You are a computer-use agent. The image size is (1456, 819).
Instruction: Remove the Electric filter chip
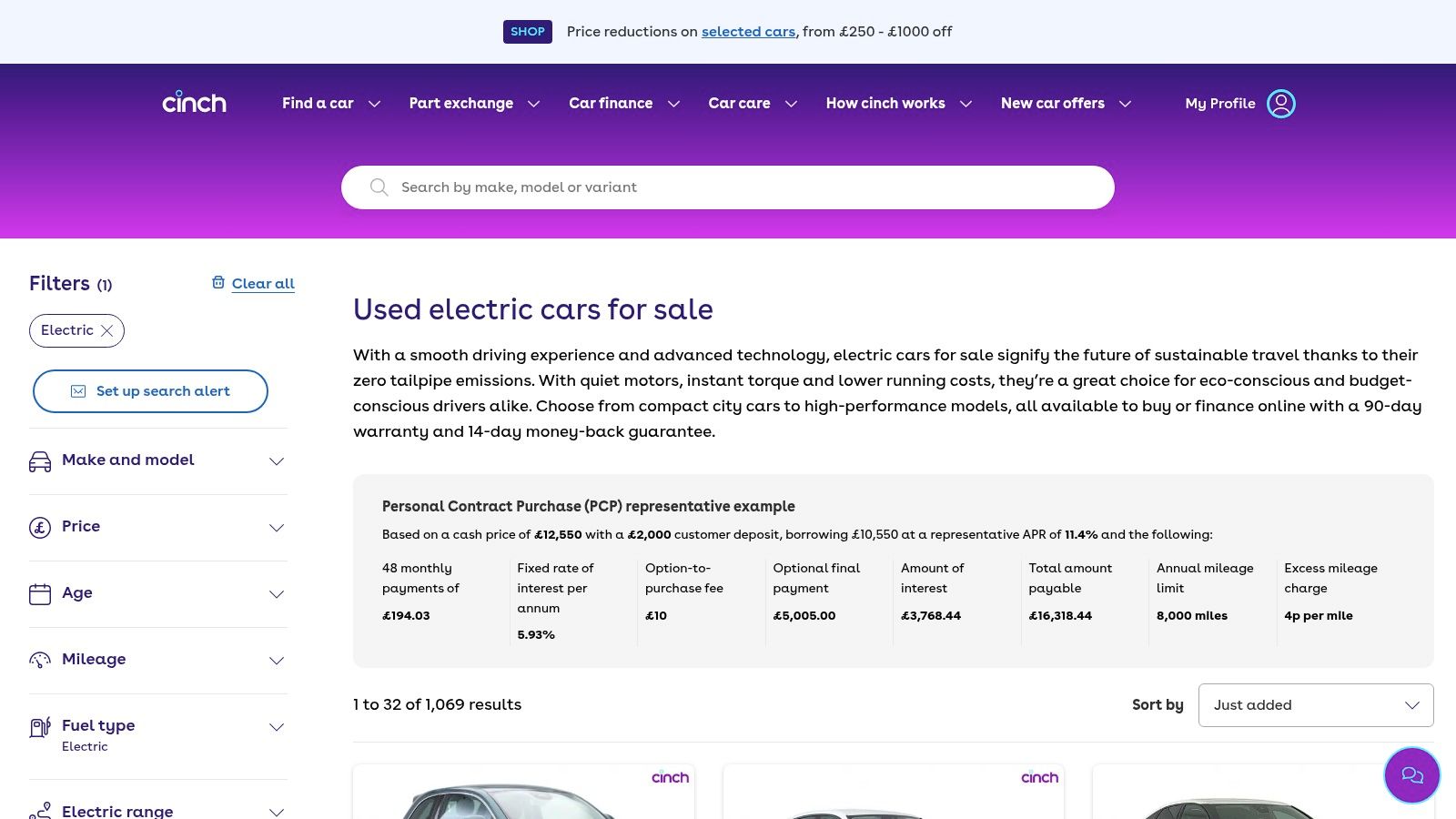107,331
